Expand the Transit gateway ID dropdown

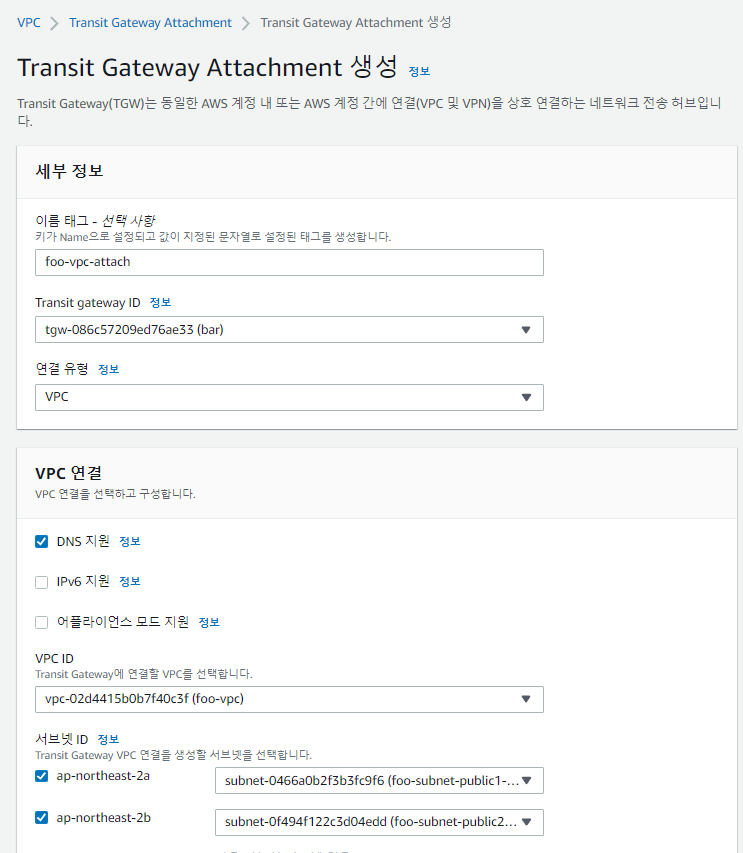click(x=289, y=330)
